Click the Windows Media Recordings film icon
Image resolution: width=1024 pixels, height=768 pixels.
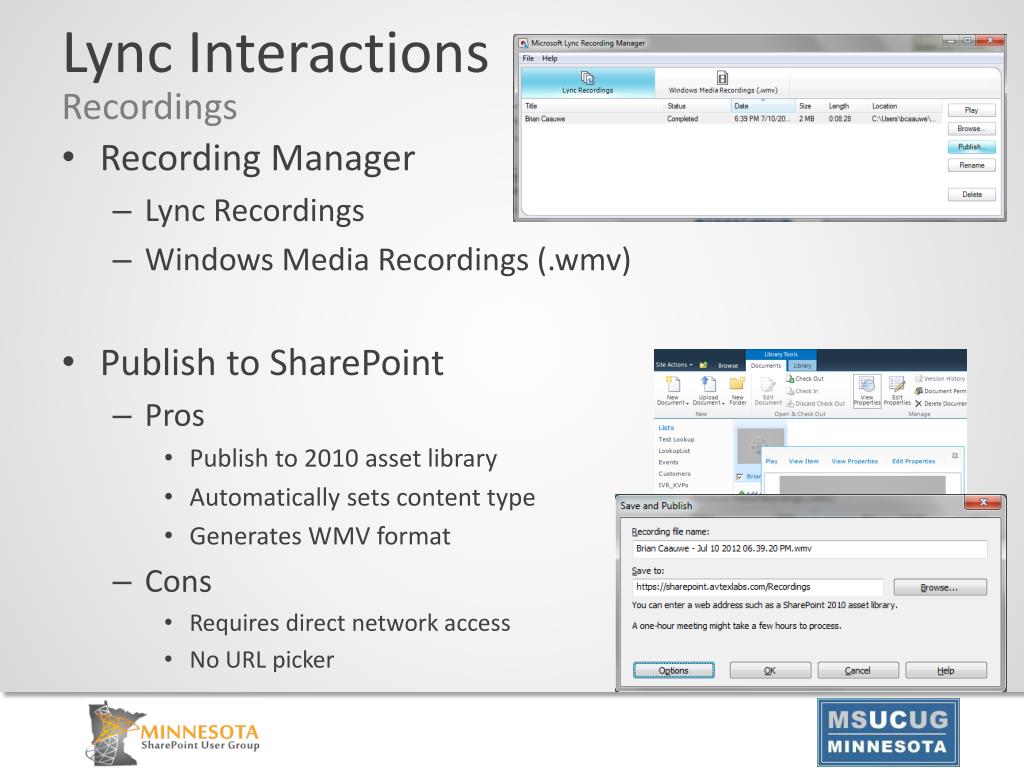coord(722,78)
